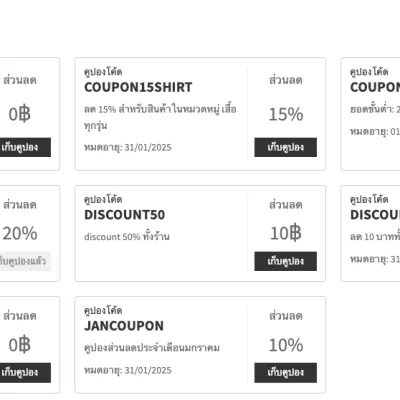Click the greyed เก็บคูปองแล้ว button

point(23,261)
